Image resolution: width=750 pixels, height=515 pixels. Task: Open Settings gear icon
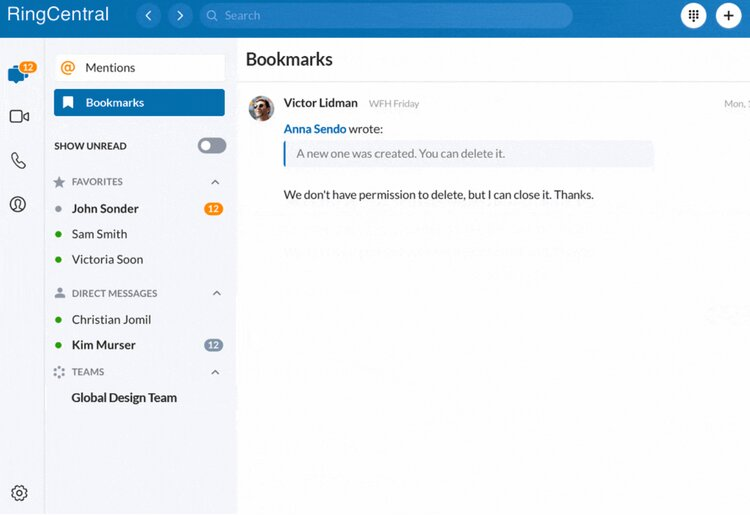[19, 493]
